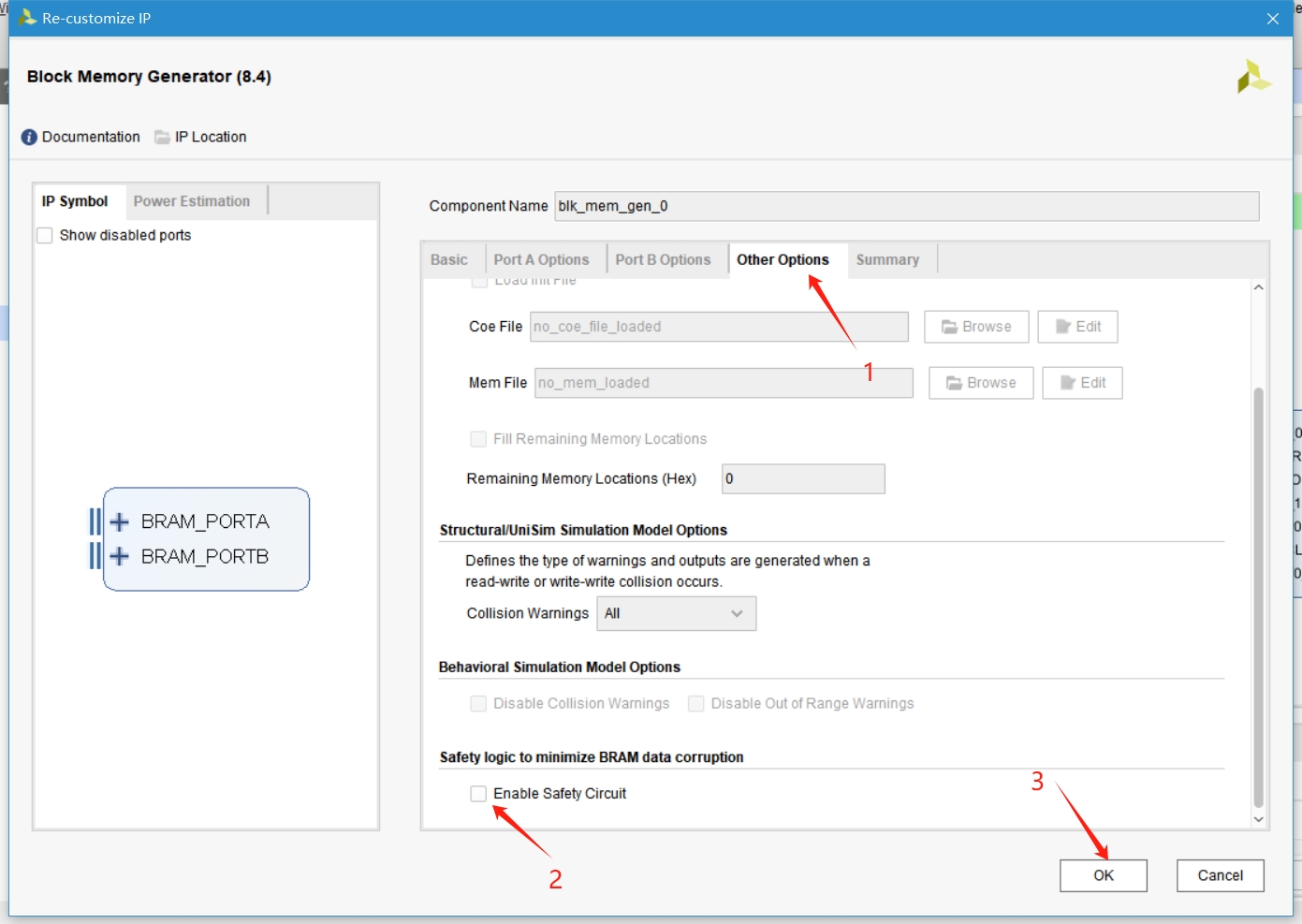Open the Port A Options tab
Screen dimensions: 1302x924
click(542, 260)
